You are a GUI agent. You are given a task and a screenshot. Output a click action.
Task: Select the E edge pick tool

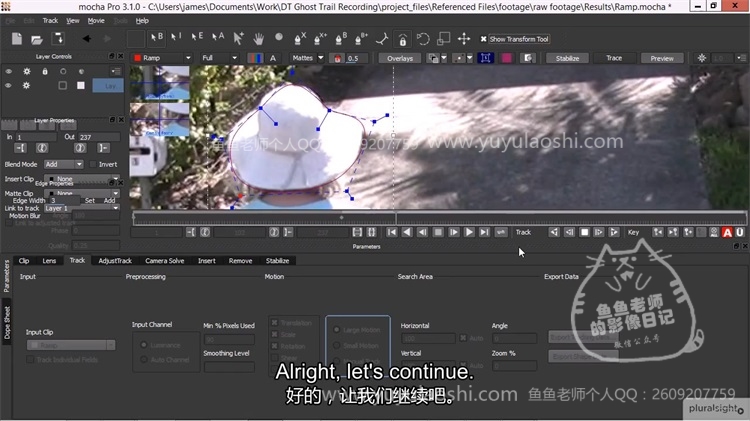tap(197, 37)
